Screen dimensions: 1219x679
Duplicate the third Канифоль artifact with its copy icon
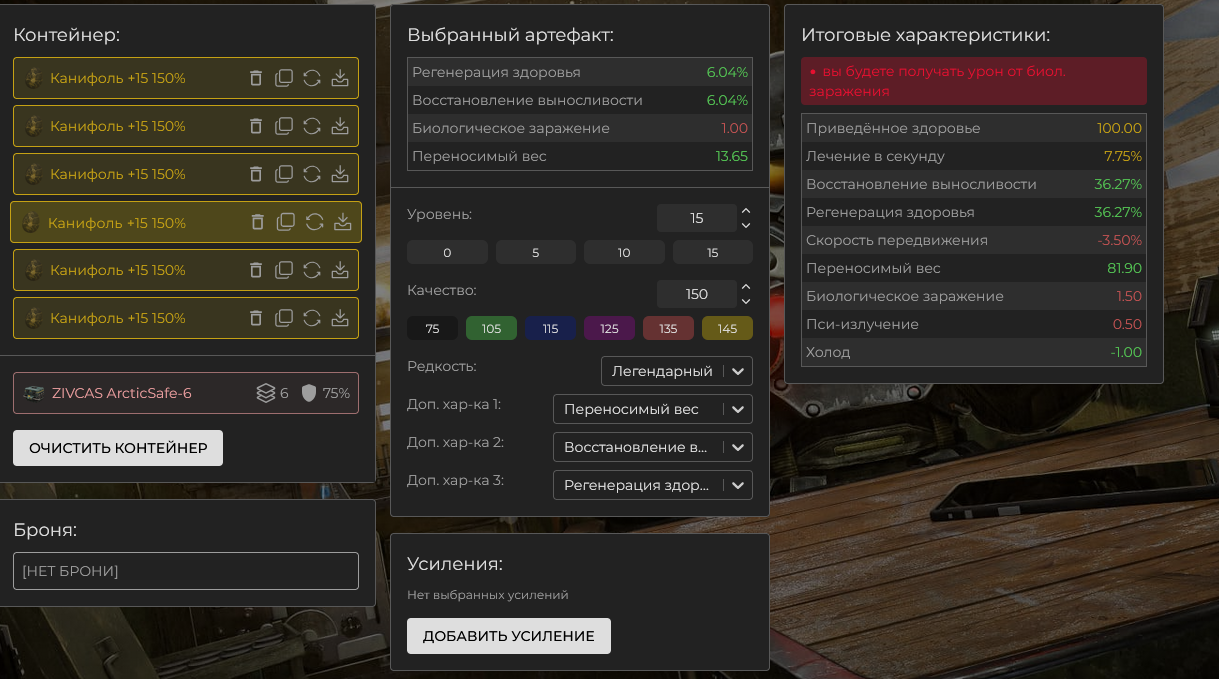284,174
